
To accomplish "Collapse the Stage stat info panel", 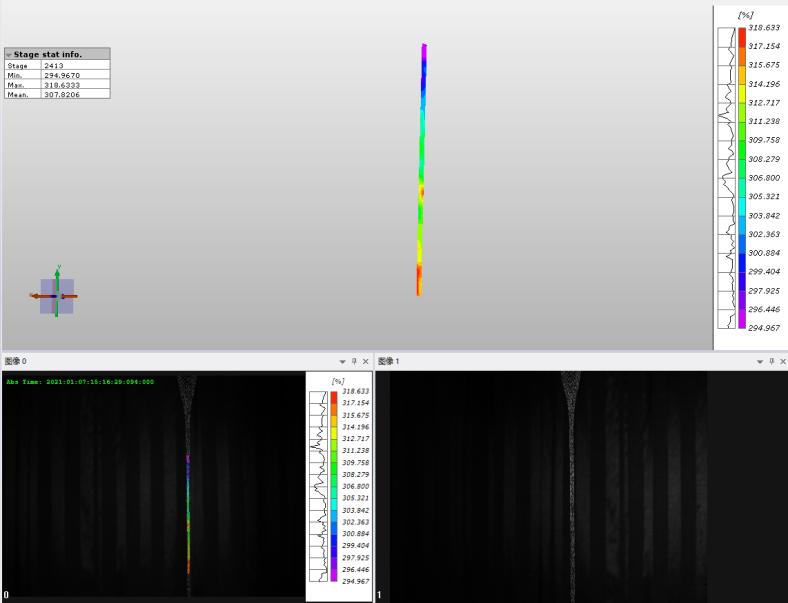I will pyautogui.click(x=9, y=54).
